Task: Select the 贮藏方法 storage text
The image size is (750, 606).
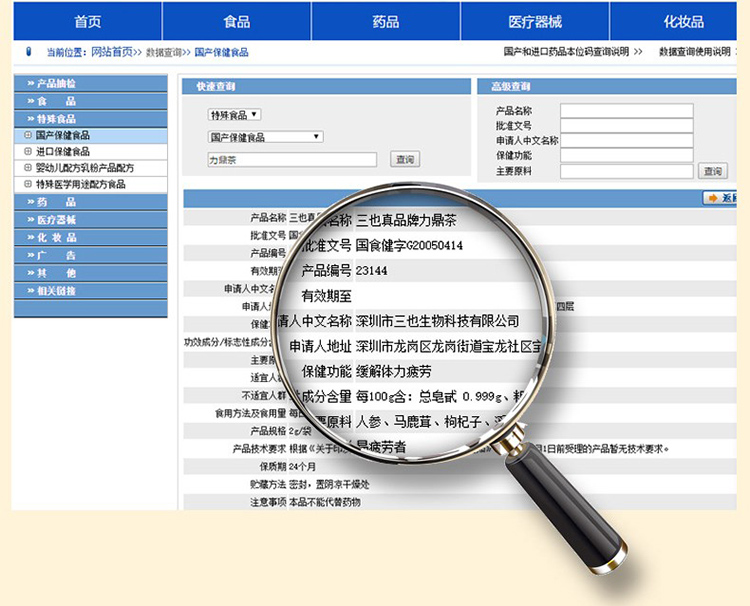Action: pos(329,485)
